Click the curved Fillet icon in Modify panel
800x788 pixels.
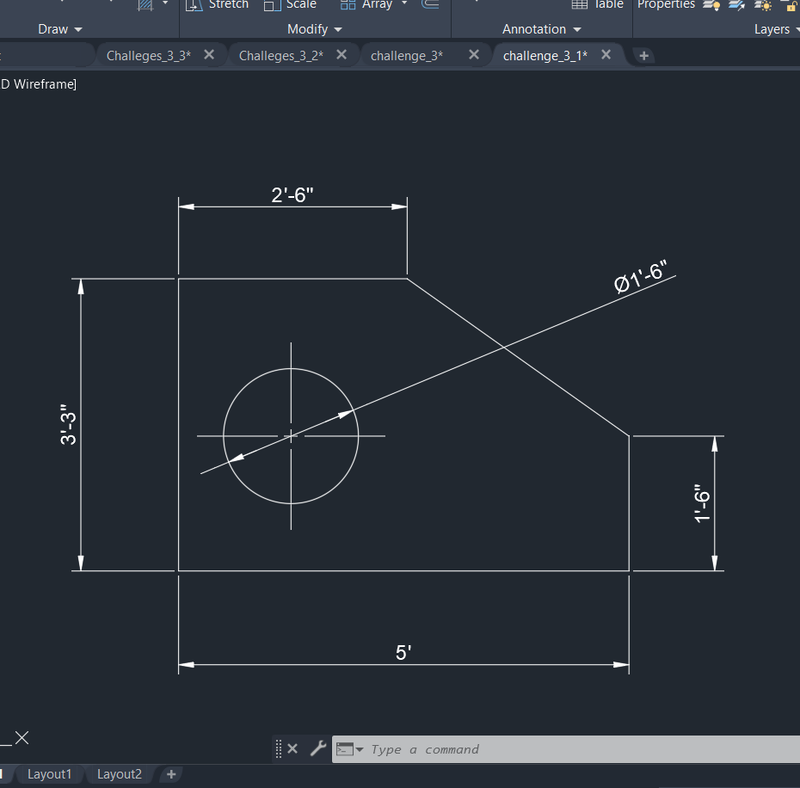pyautogui.click(x=429, y=4)
